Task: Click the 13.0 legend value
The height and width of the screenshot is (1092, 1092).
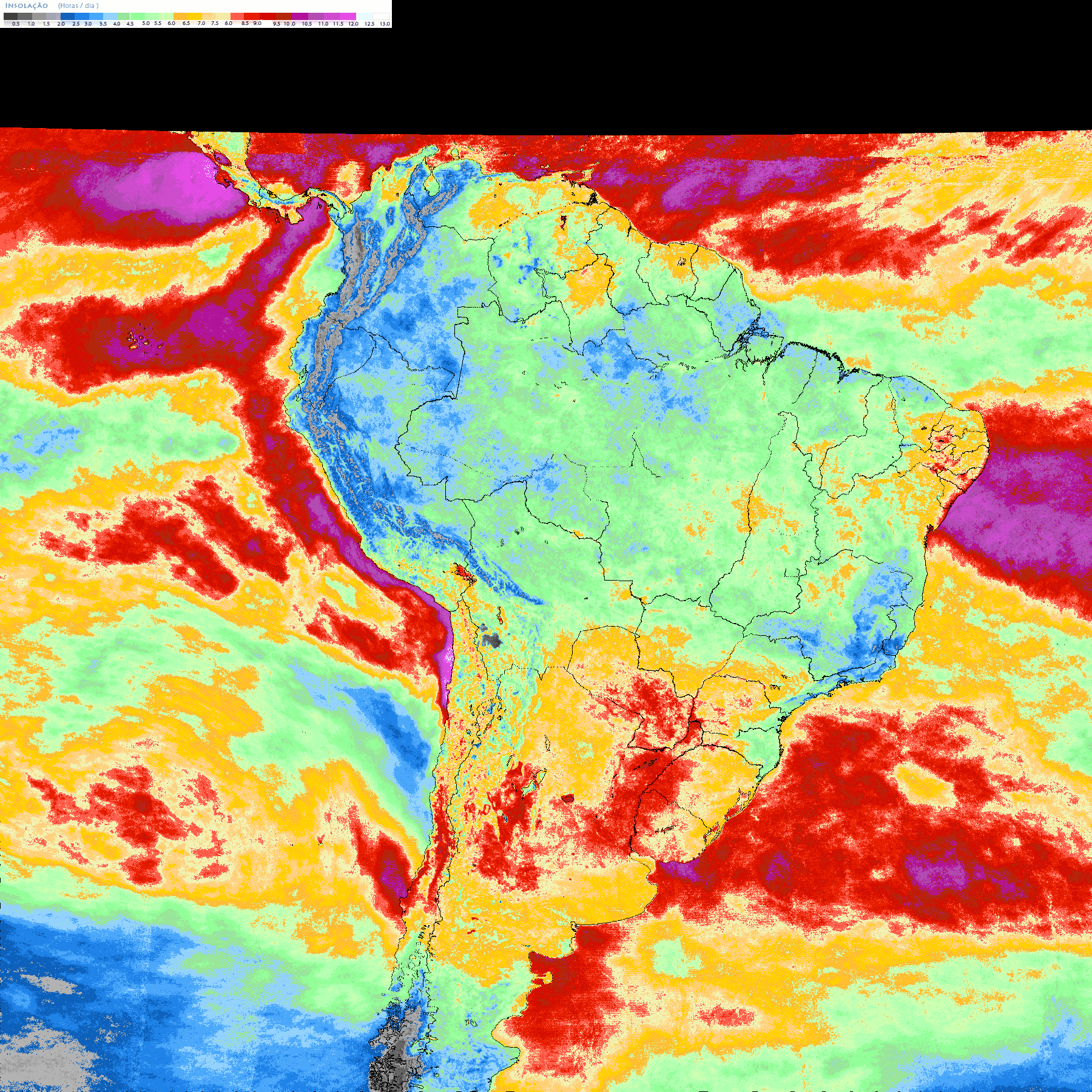Action: [385, 24]
